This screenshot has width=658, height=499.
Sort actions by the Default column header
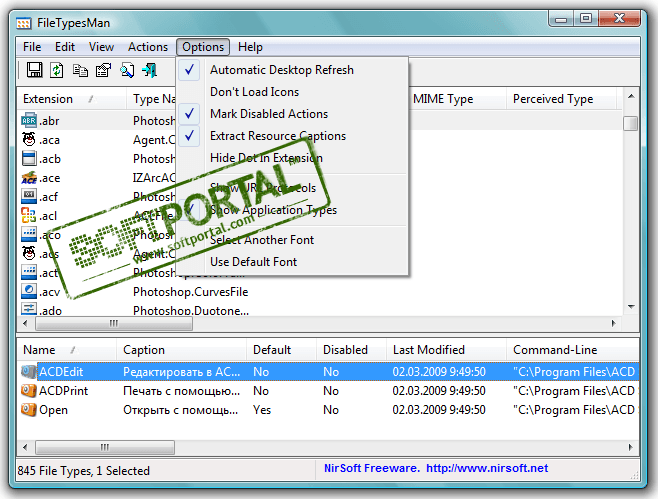[x=281, y=350]
